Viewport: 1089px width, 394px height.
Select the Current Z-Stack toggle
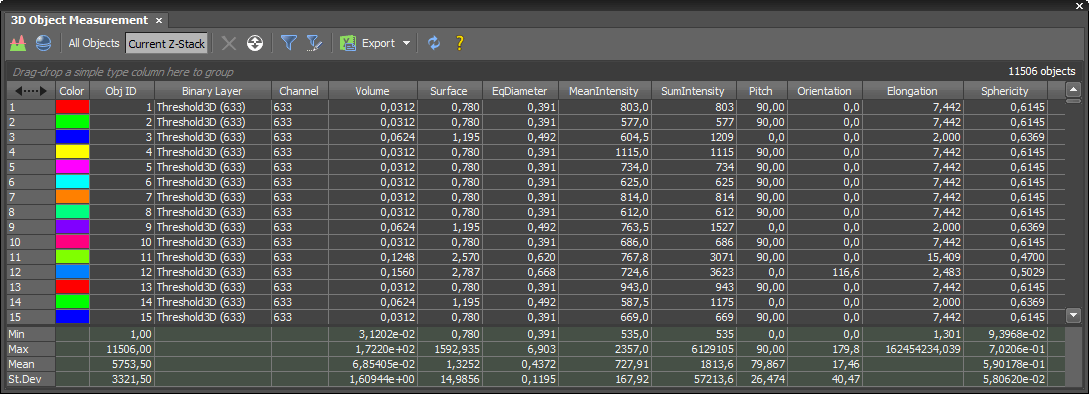point(167,44)
